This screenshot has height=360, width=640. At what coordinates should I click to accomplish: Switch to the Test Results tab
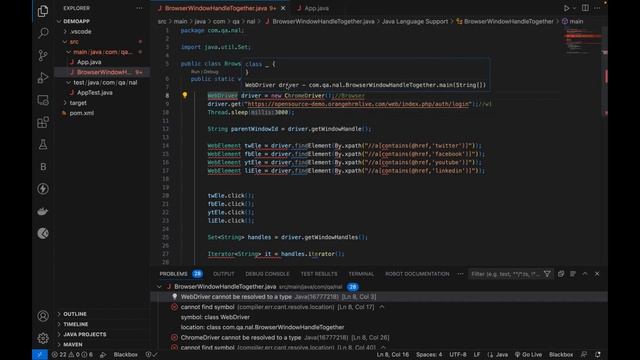319,274
